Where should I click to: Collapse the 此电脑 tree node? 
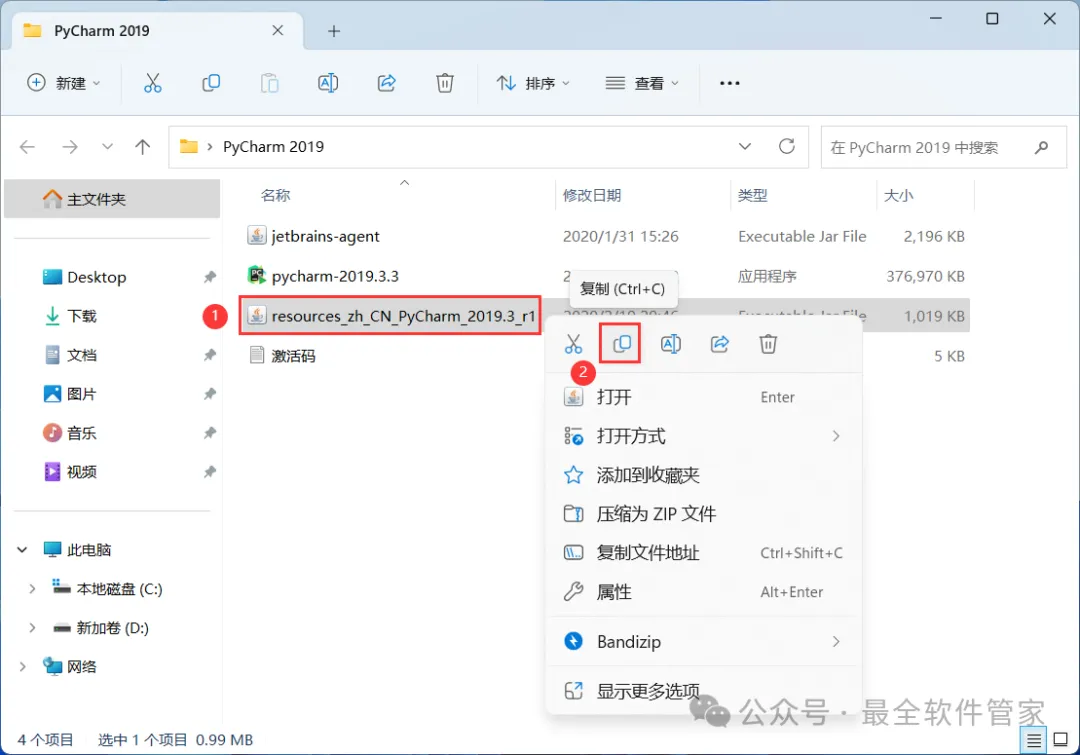pyautogui.click(x=22, y=550)
